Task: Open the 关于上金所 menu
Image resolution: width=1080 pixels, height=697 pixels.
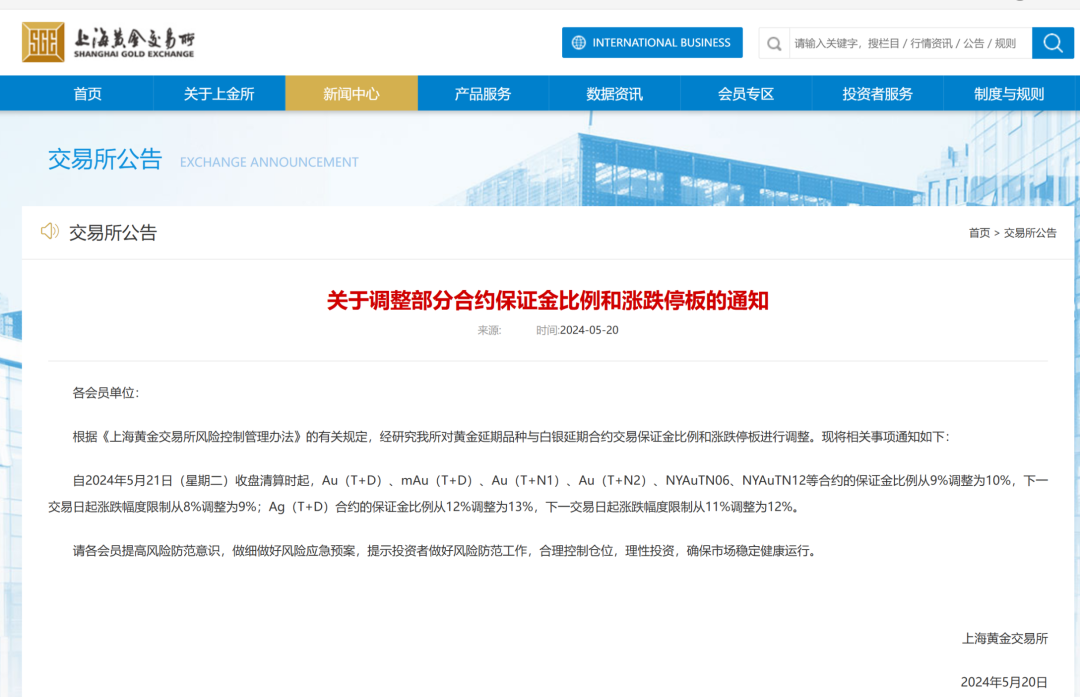Action: pos(219,94)
